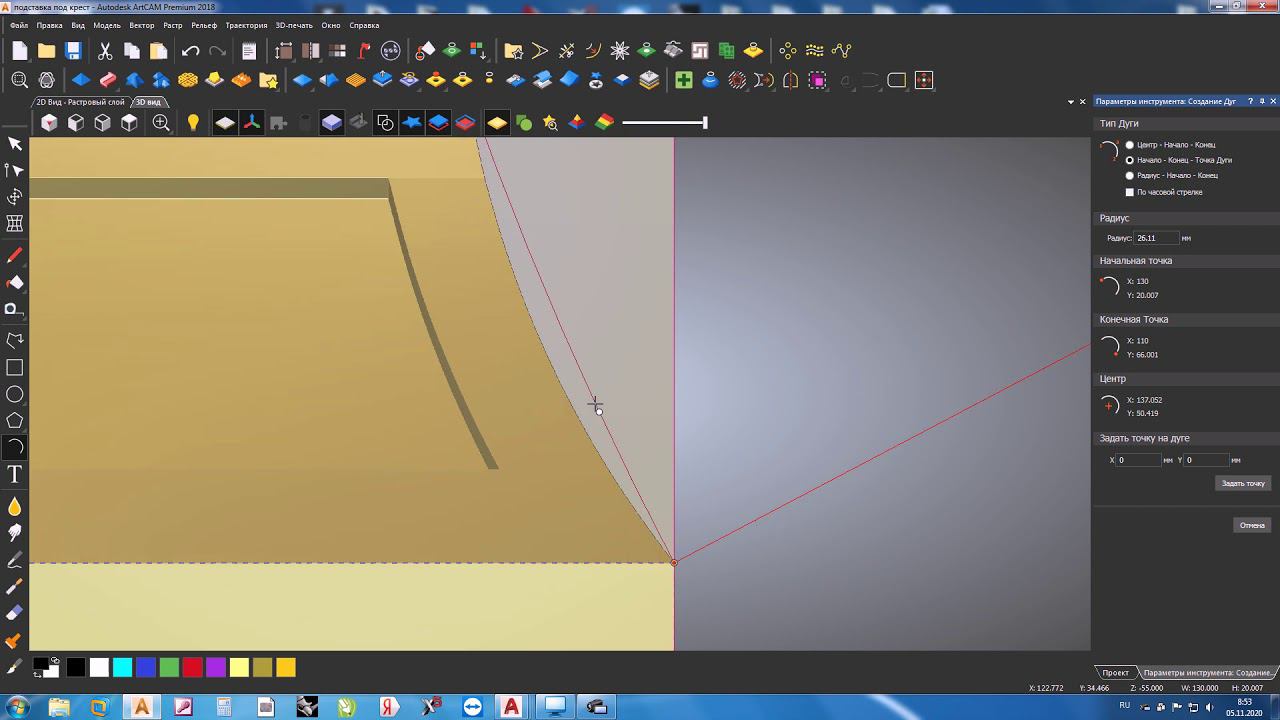The height and width of the screenshot is (720, 1280).
Task: Pick the purple colour swatch
Action: 215,668
